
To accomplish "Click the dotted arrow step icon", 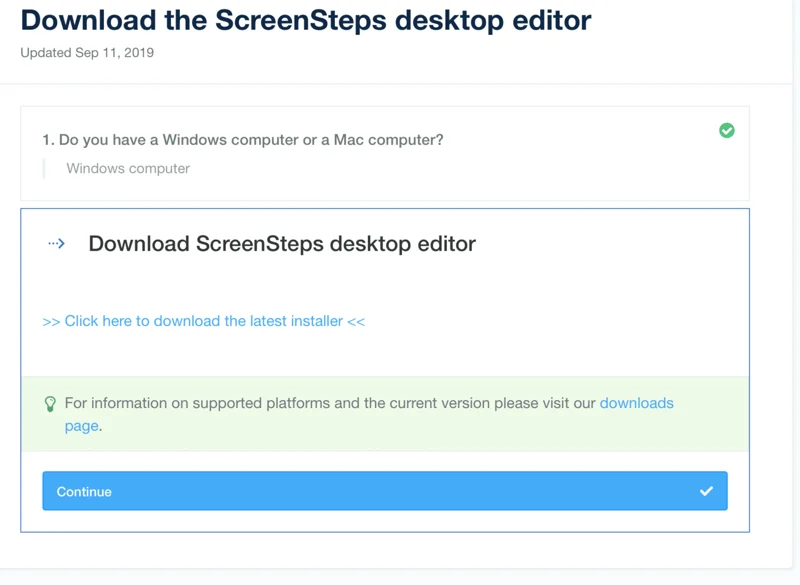I will (57, 244).
